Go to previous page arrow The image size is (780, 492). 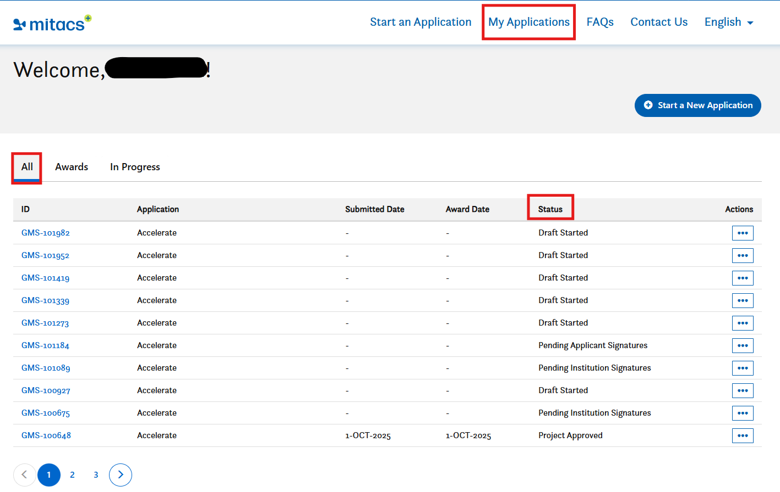tap(24, 475)
